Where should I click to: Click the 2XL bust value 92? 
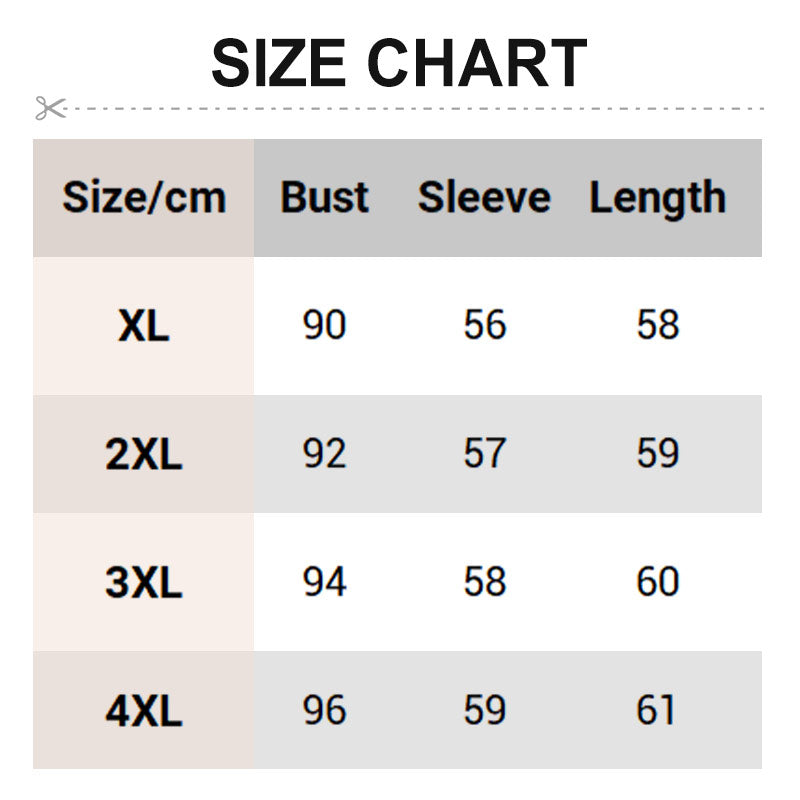324,454
